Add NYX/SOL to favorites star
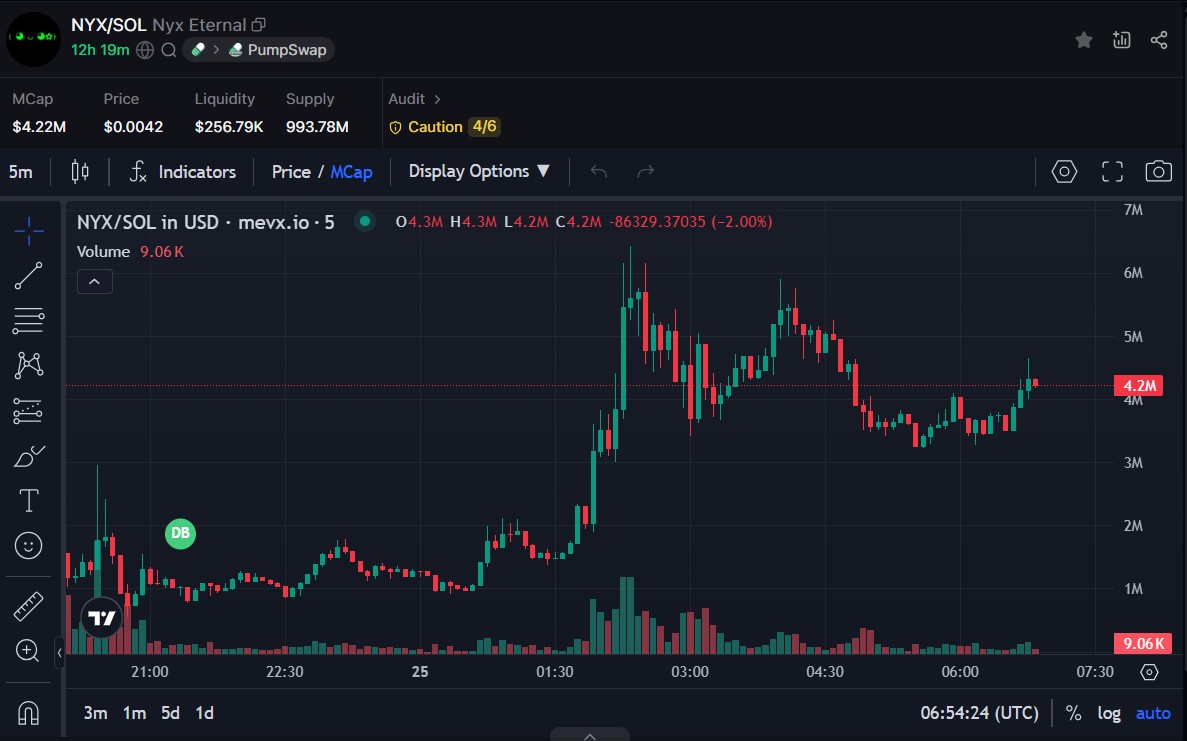Viewport: 1187px width, 741px height. 1083,40
